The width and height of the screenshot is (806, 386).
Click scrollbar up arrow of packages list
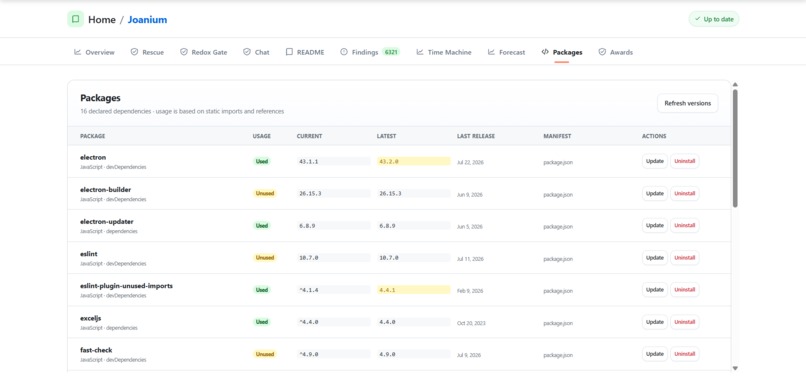(x=735, y=84)
